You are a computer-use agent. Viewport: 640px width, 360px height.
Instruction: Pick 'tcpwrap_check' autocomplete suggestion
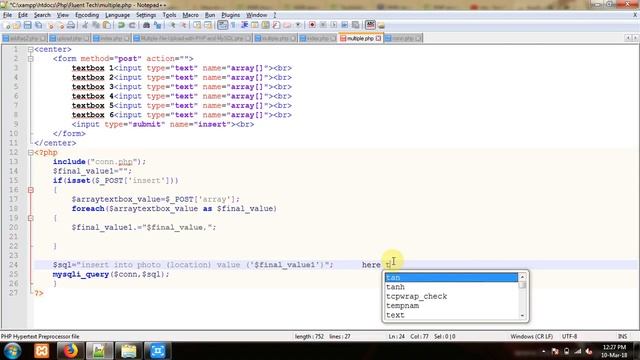click(x=451, y=296)
